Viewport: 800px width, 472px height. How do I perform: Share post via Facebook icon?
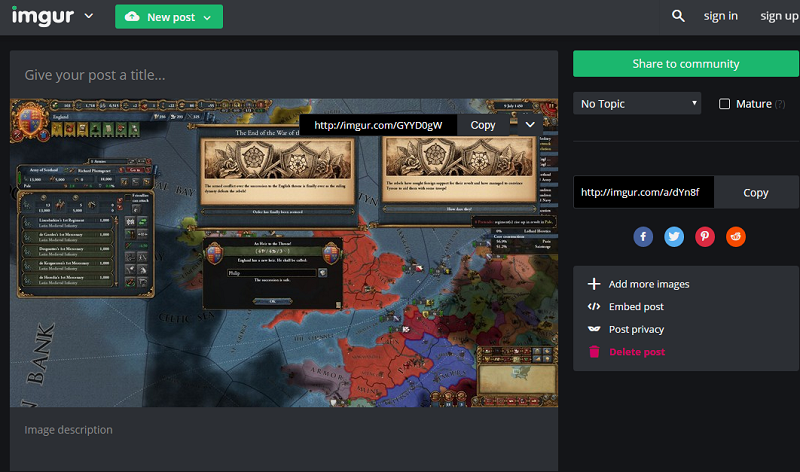click(643, 237)
